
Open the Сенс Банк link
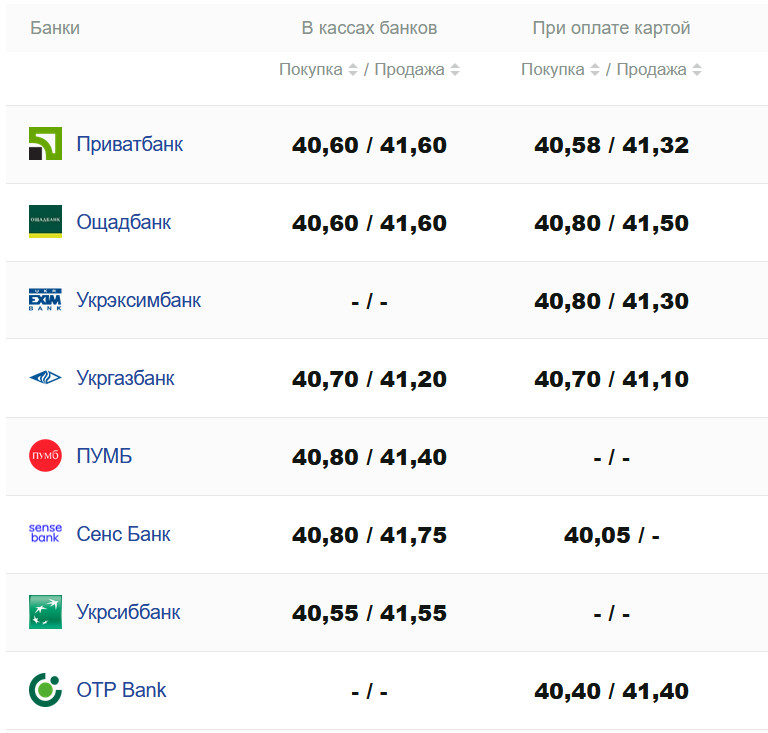pyautogui.click(x=124, y=534)
